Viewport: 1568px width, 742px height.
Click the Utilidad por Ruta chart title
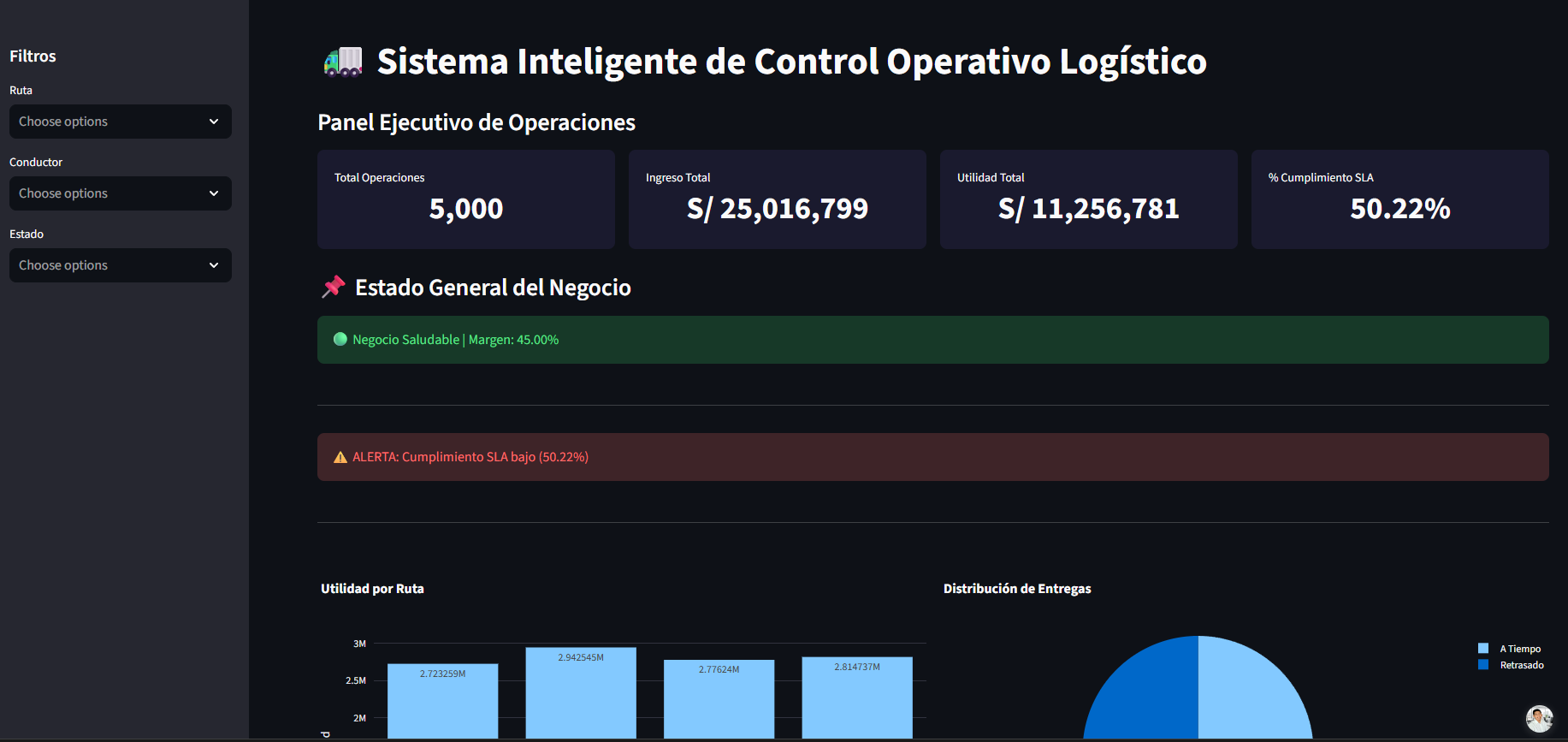372,589
